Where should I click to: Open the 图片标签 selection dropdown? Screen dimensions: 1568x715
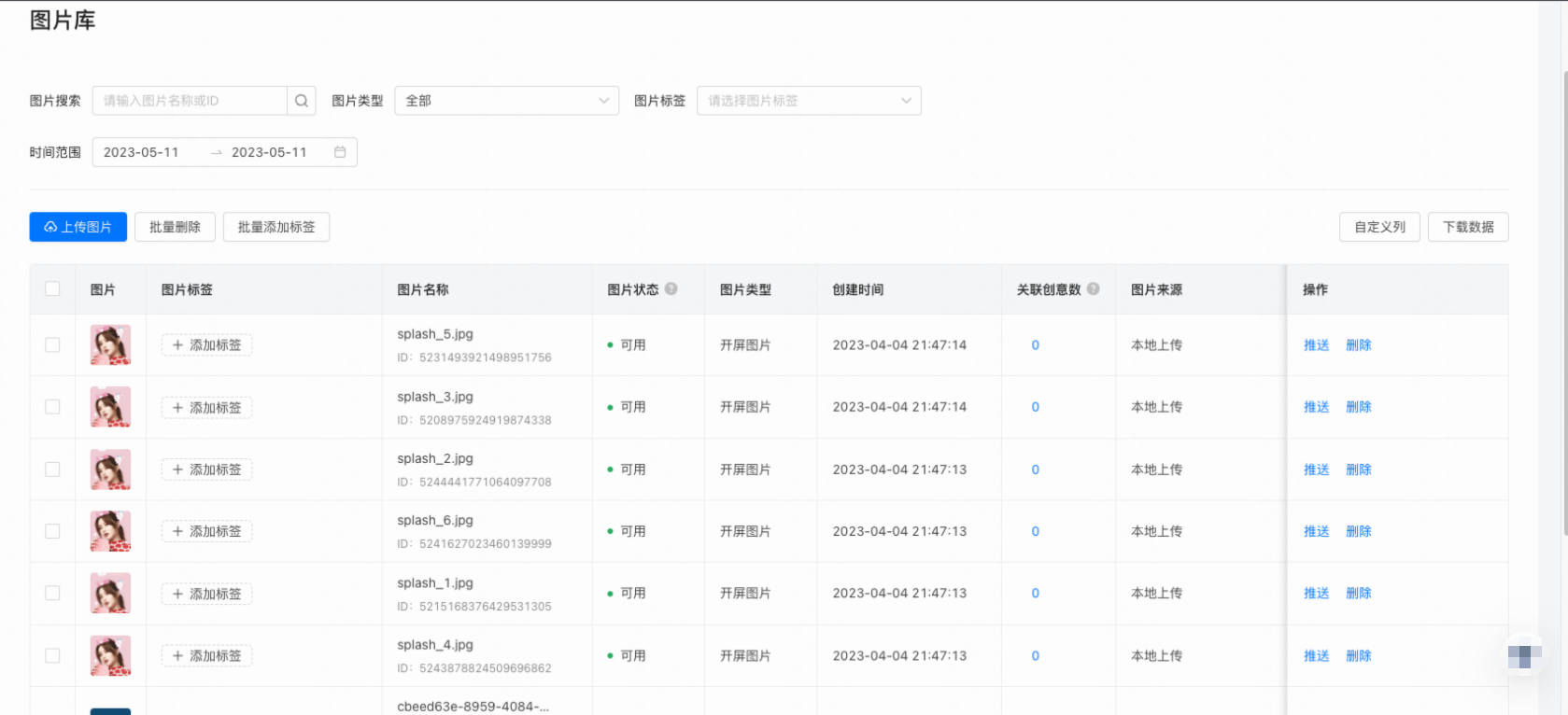click(809, 101)
